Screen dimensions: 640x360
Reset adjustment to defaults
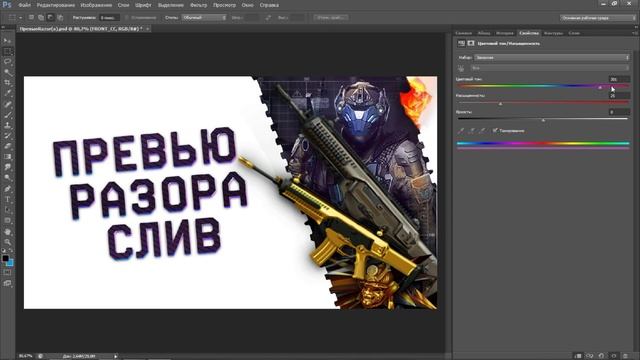(601, 356)
